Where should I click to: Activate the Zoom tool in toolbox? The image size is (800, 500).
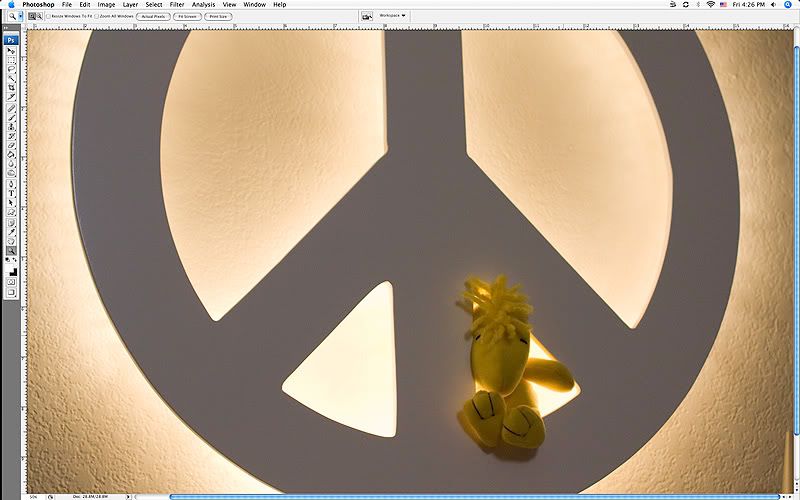[x=11, y=251]
